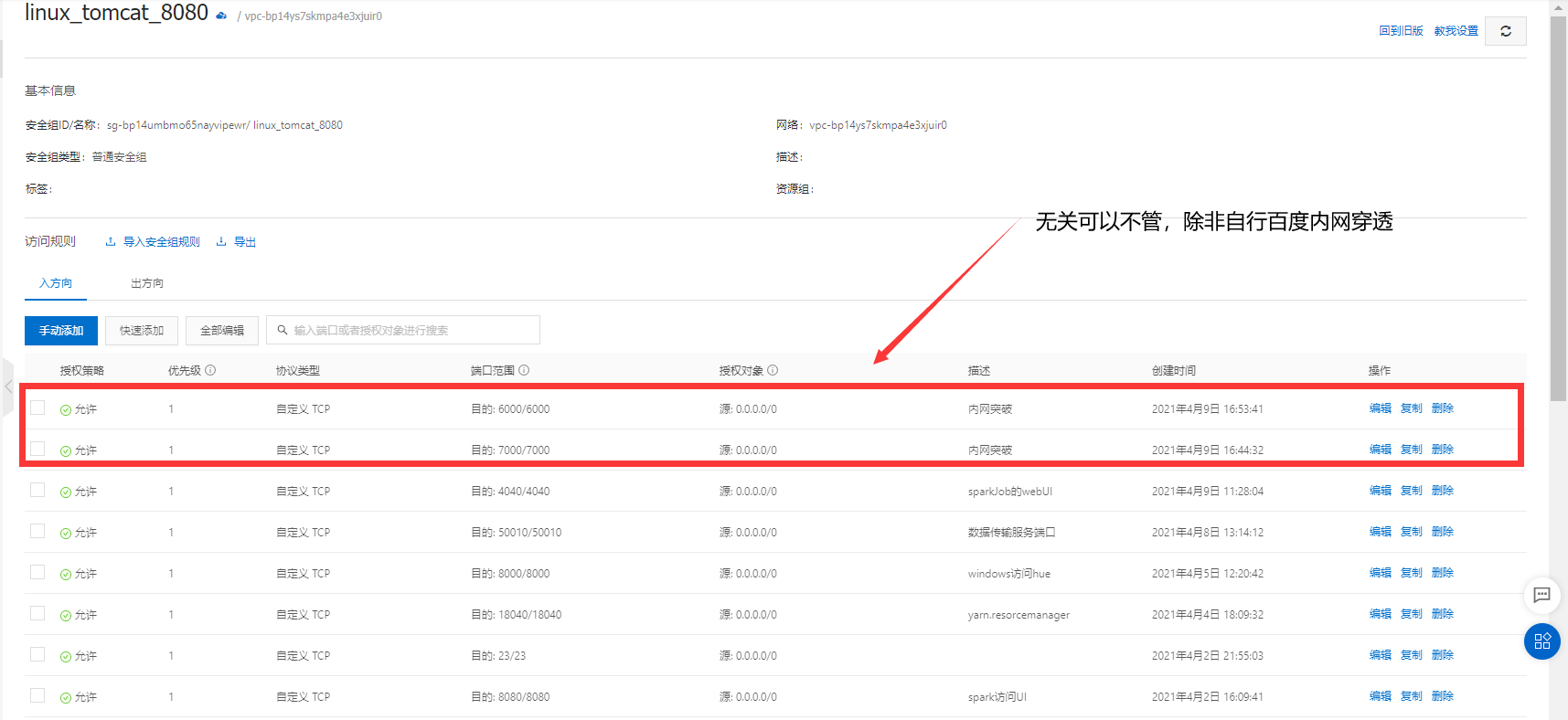Click 编辑 for port 6000/6000 rule
This screenshot has width=1568, height=720.
[1381, 408]
